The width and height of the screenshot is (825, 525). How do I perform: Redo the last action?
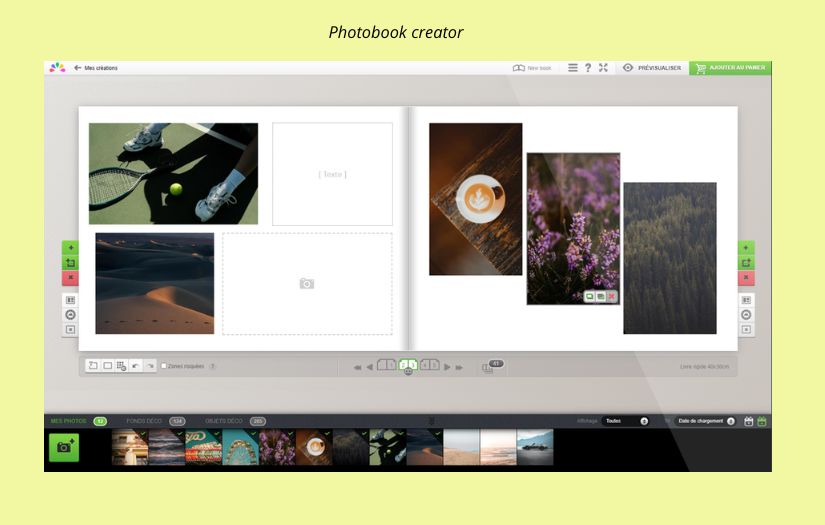click(150, 366)
